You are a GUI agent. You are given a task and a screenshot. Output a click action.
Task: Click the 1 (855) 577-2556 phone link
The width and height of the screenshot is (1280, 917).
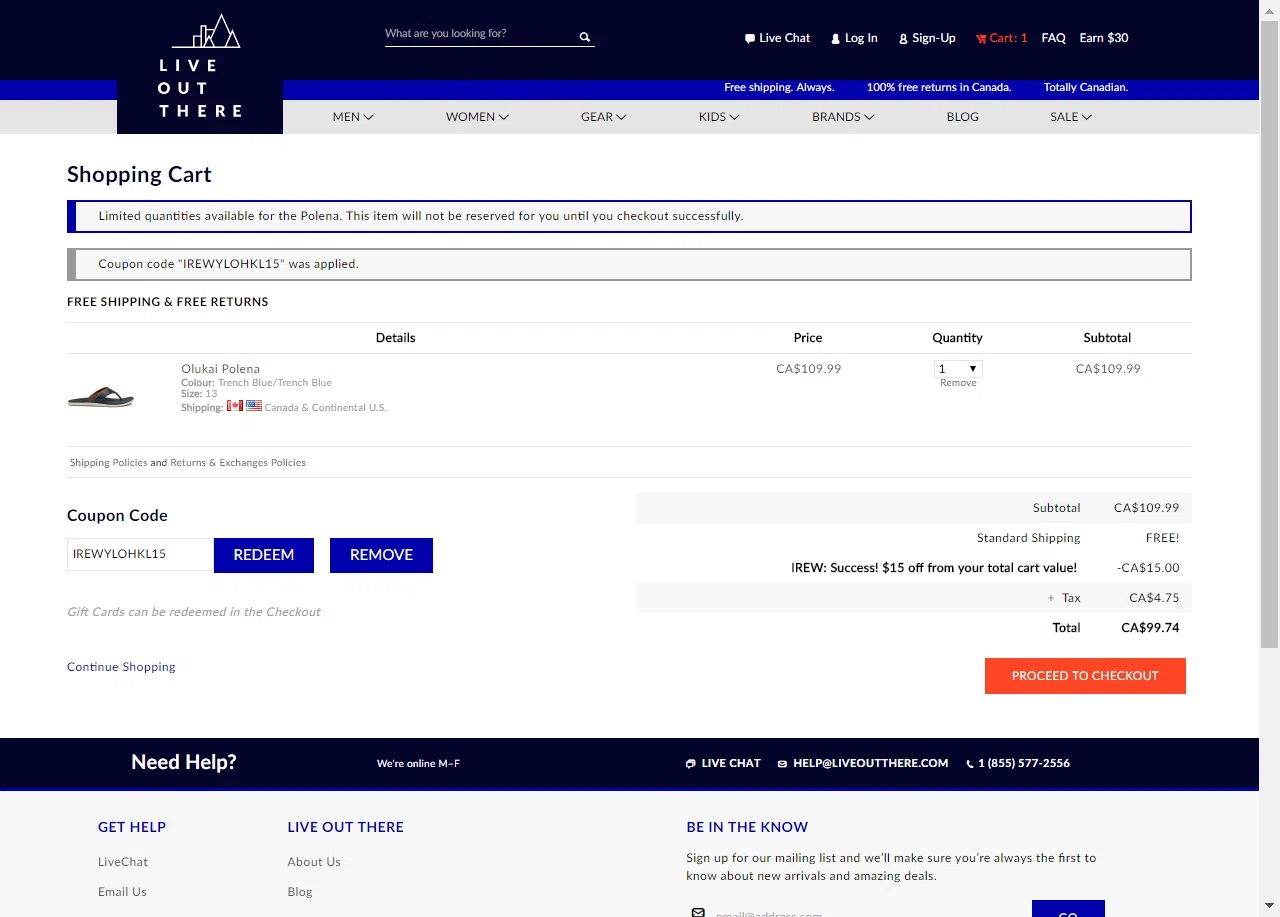1024,763
